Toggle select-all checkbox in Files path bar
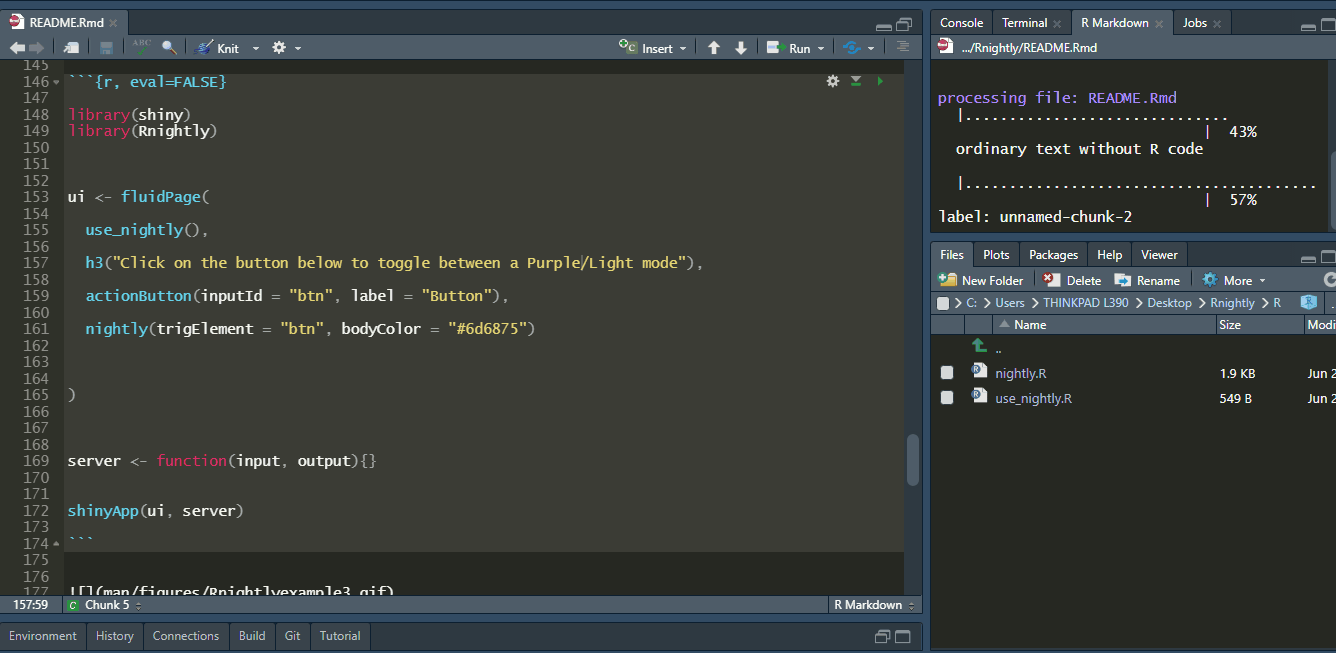Viewport: 1336px width, 653px height. pos(943,303)
